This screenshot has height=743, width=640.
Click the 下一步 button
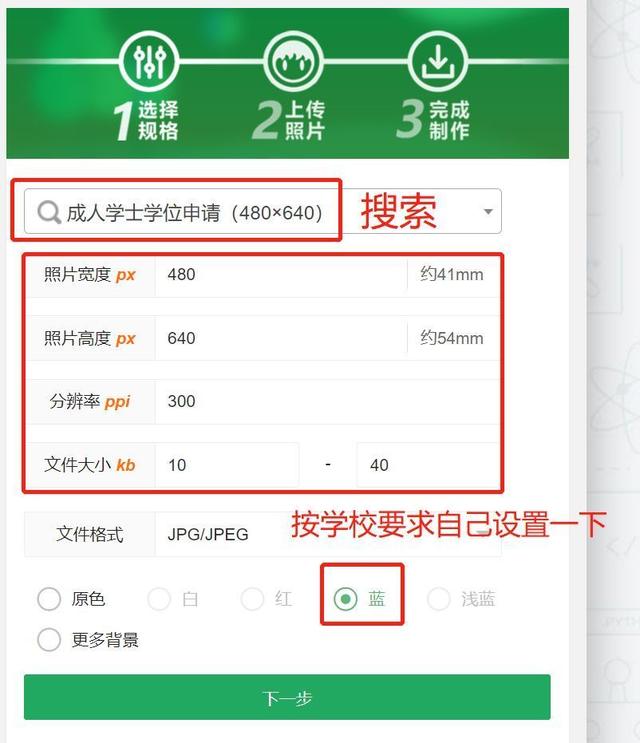(287, 698)
